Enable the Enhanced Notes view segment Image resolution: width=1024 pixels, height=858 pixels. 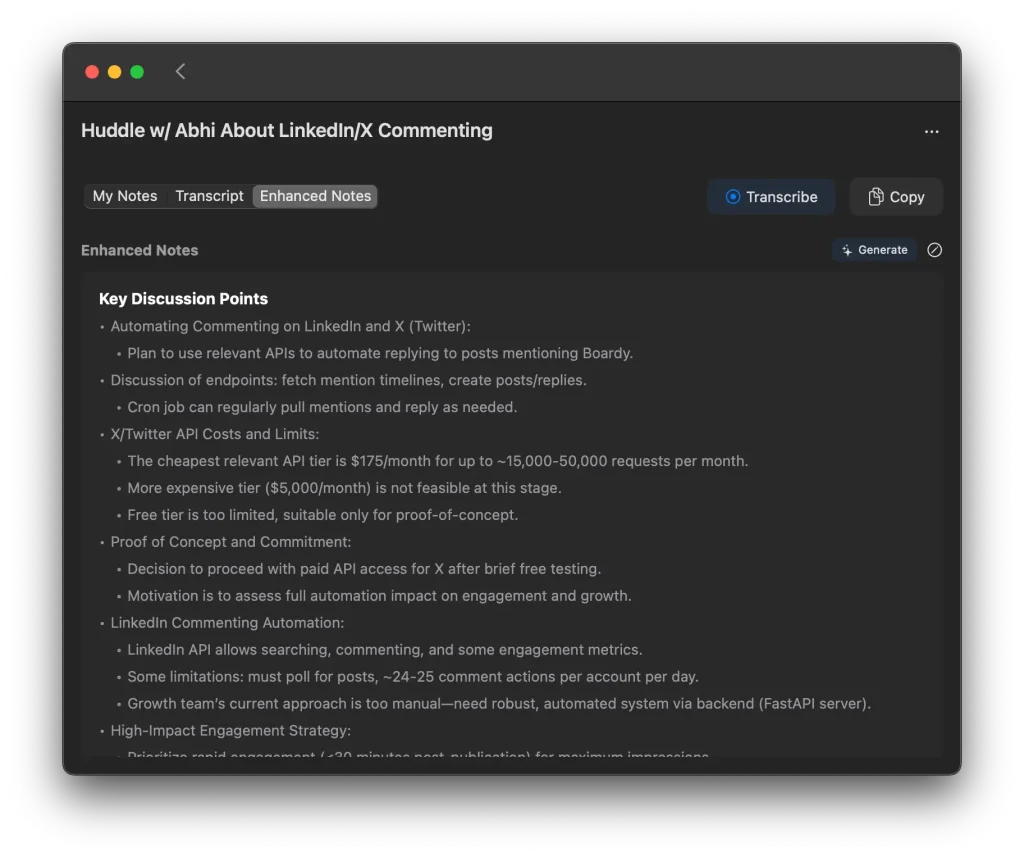pyautogui.click(x=315, y=196)
